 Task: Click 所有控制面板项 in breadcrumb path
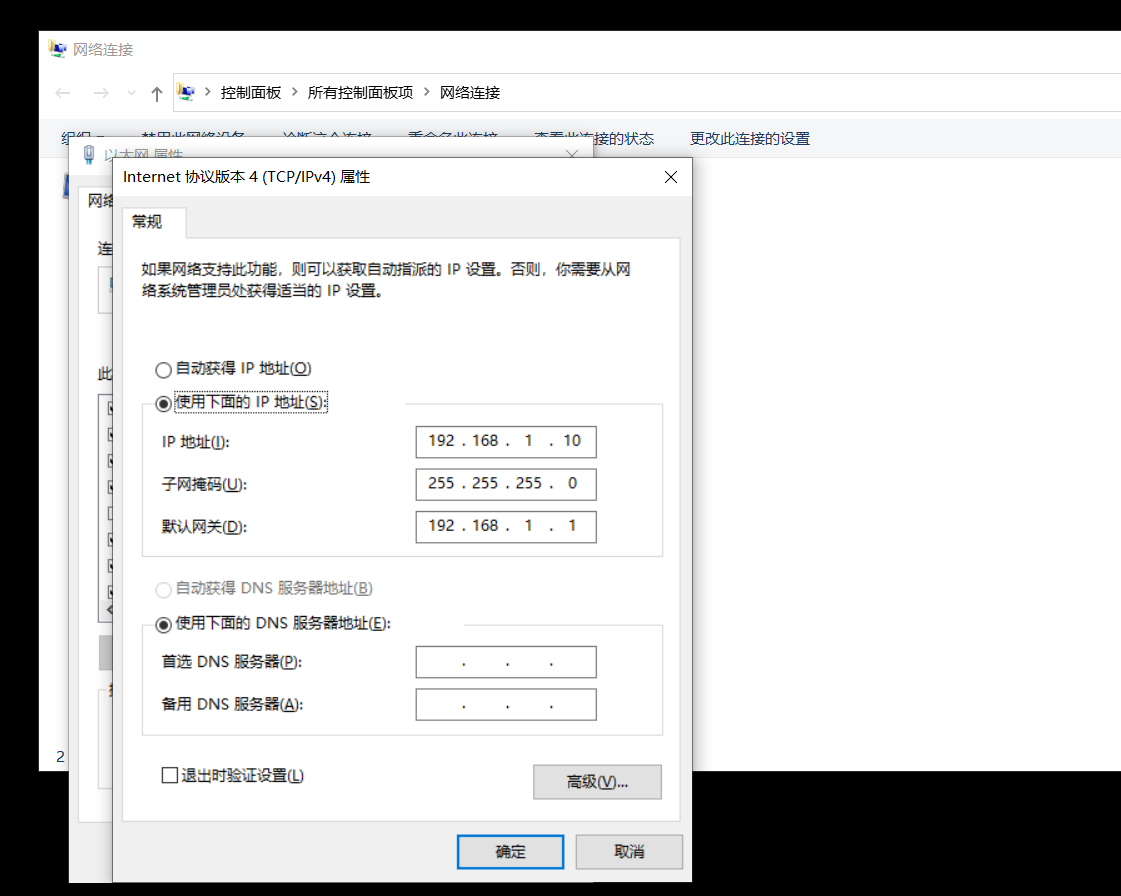point(360,92)
